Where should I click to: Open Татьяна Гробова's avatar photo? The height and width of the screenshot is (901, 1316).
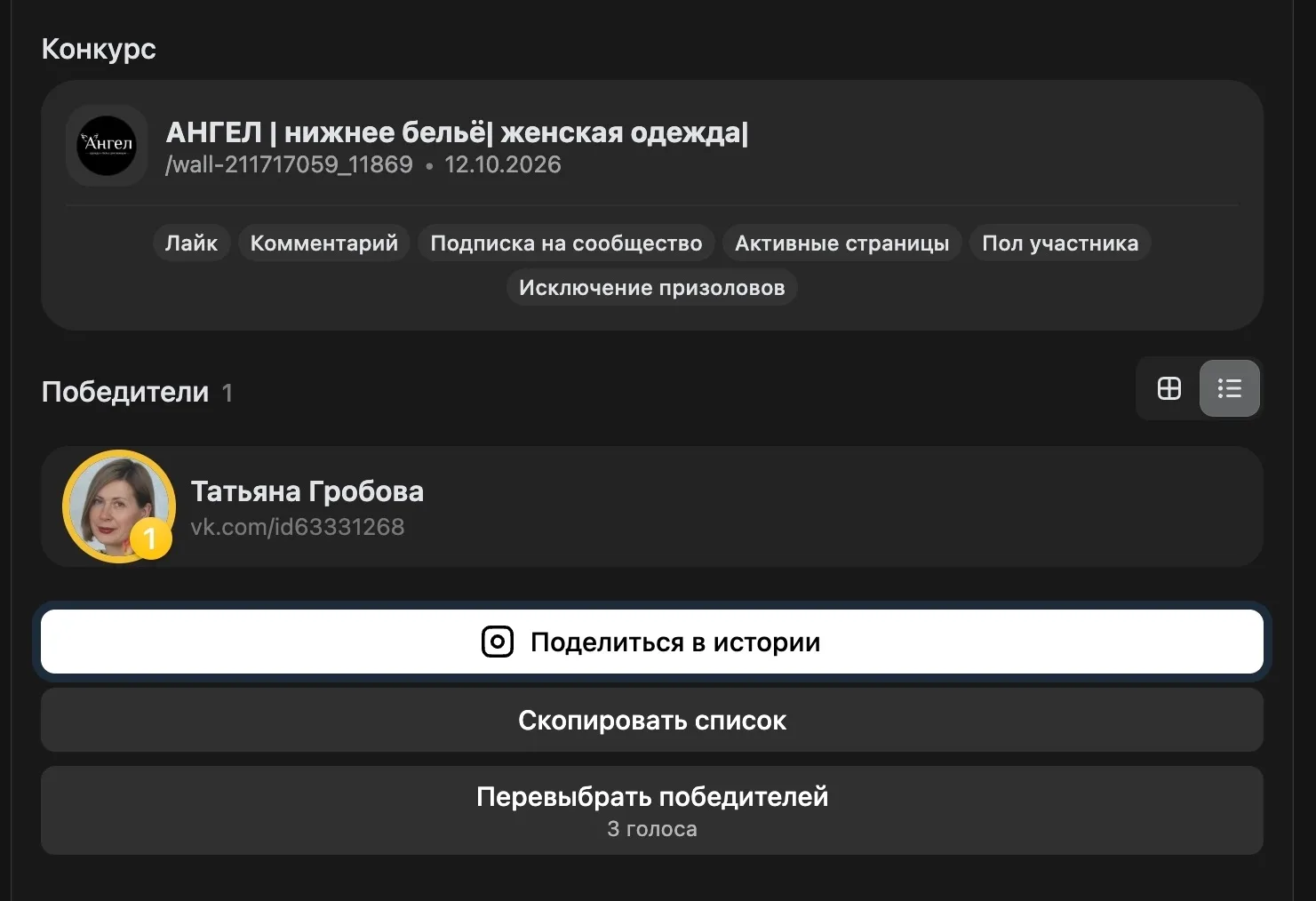119,506
